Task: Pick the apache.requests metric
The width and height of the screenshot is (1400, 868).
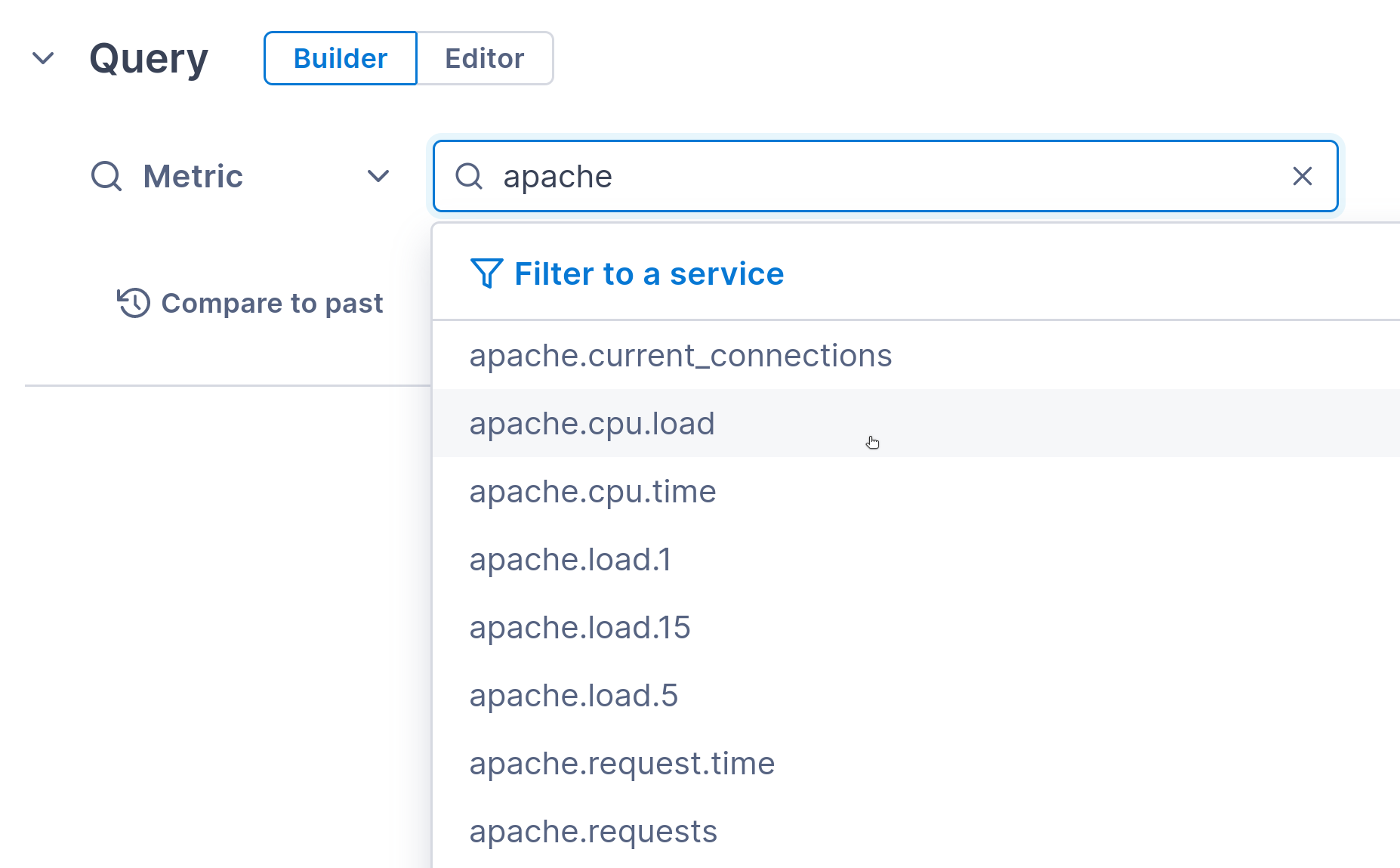Action: pos(594,832)
